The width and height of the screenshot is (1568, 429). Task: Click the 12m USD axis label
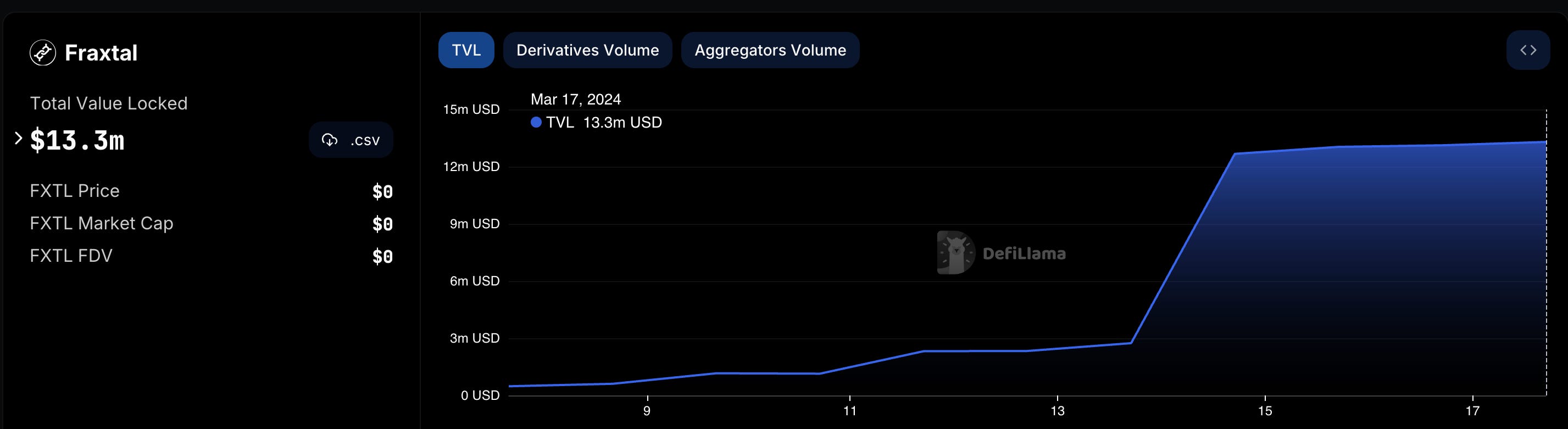[471, 167]
